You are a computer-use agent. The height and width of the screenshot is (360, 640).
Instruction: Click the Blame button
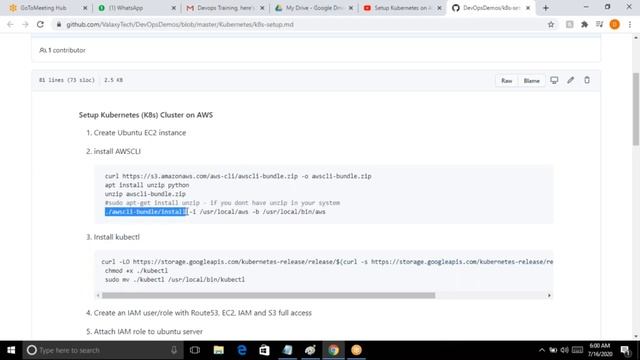coord(531,80)
